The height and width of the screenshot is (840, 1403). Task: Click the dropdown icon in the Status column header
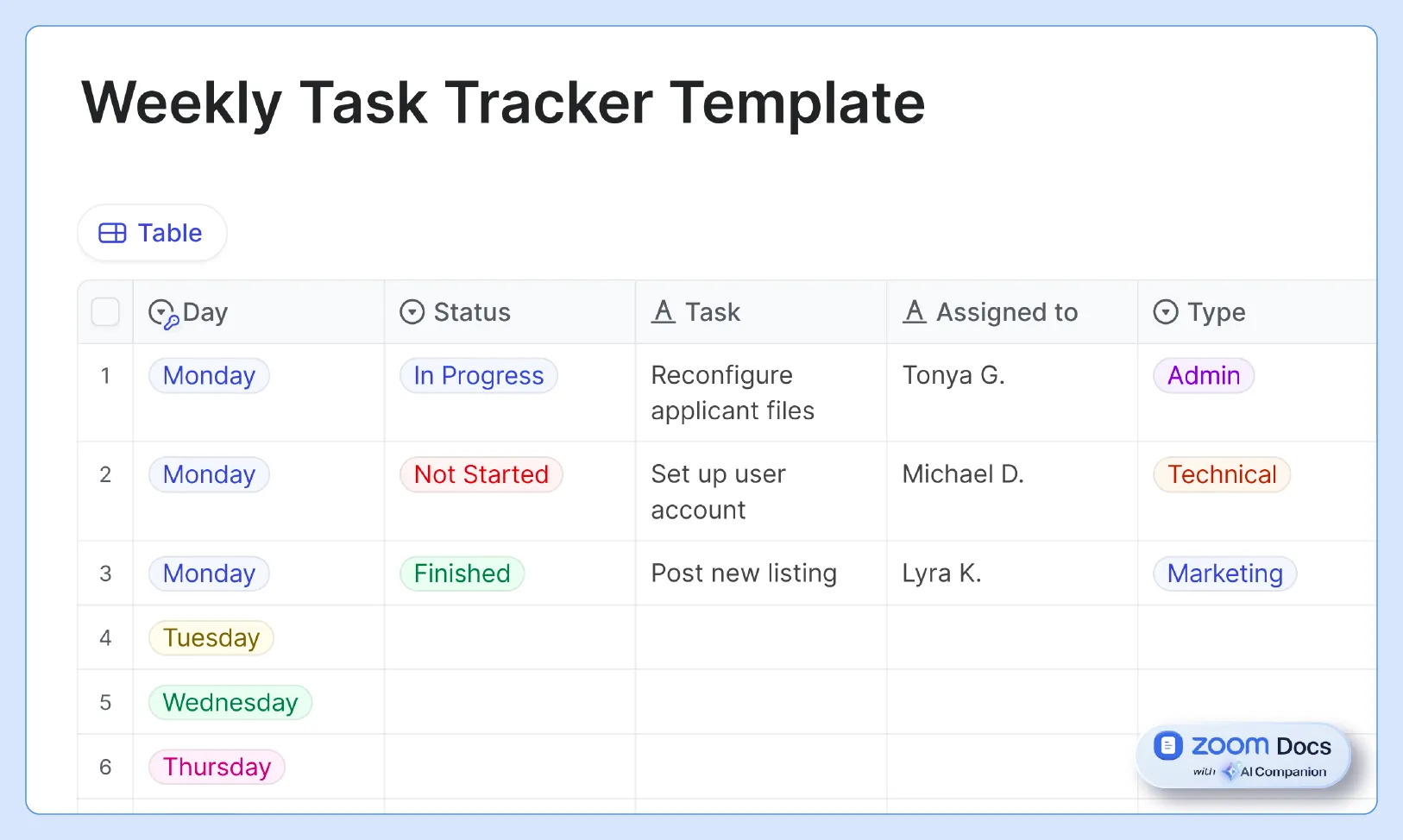tap(412, 311)
